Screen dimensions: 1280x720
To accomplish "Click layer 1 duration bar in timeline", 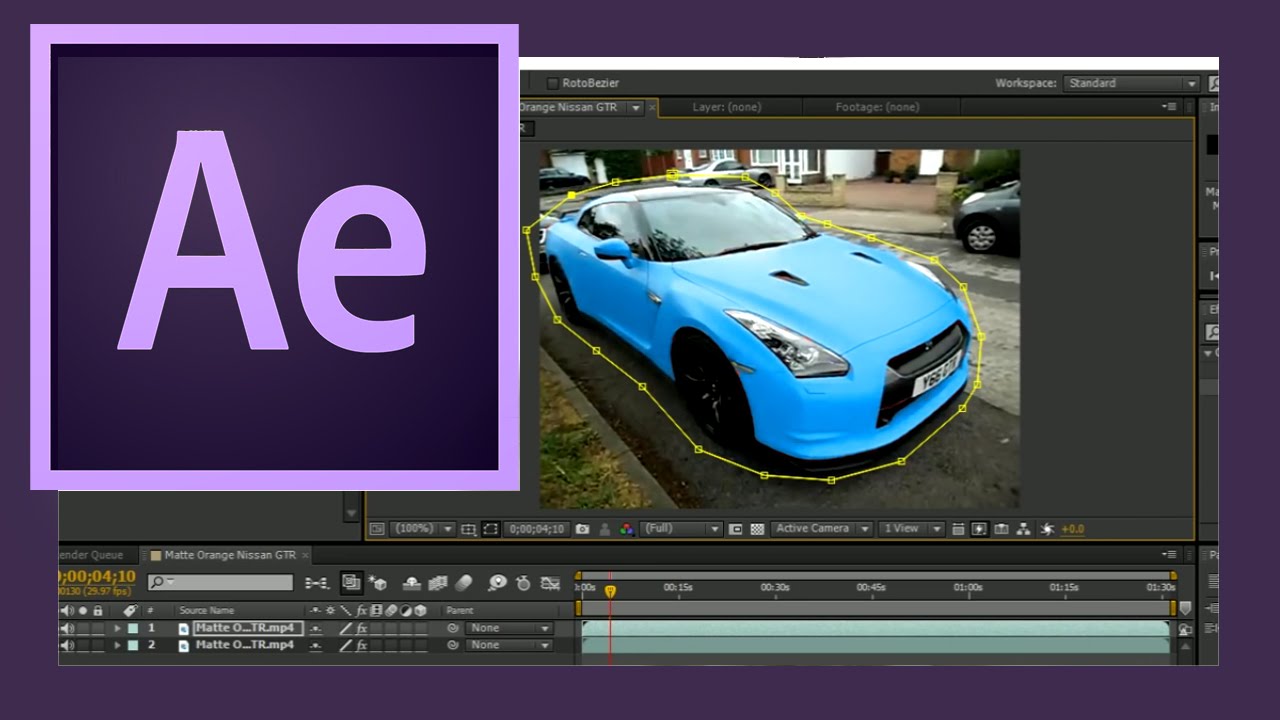I will [875, 628].
